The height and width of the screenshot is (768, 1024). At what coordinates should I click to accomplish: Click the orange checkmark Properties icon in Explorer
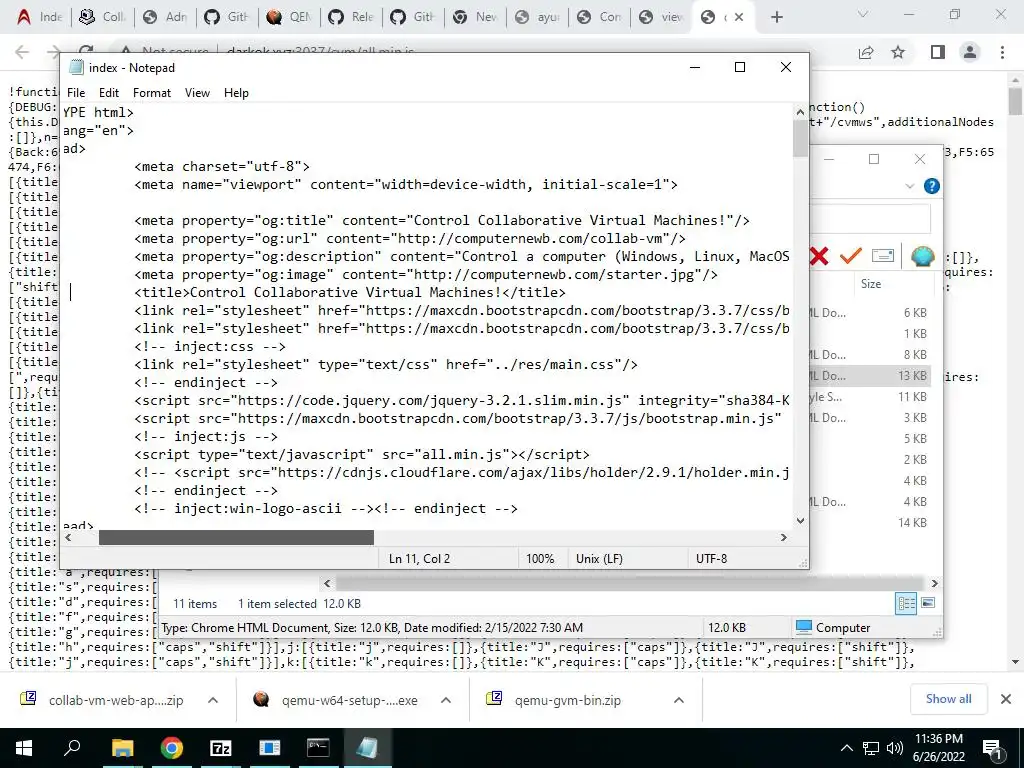[x=850, y=255]
